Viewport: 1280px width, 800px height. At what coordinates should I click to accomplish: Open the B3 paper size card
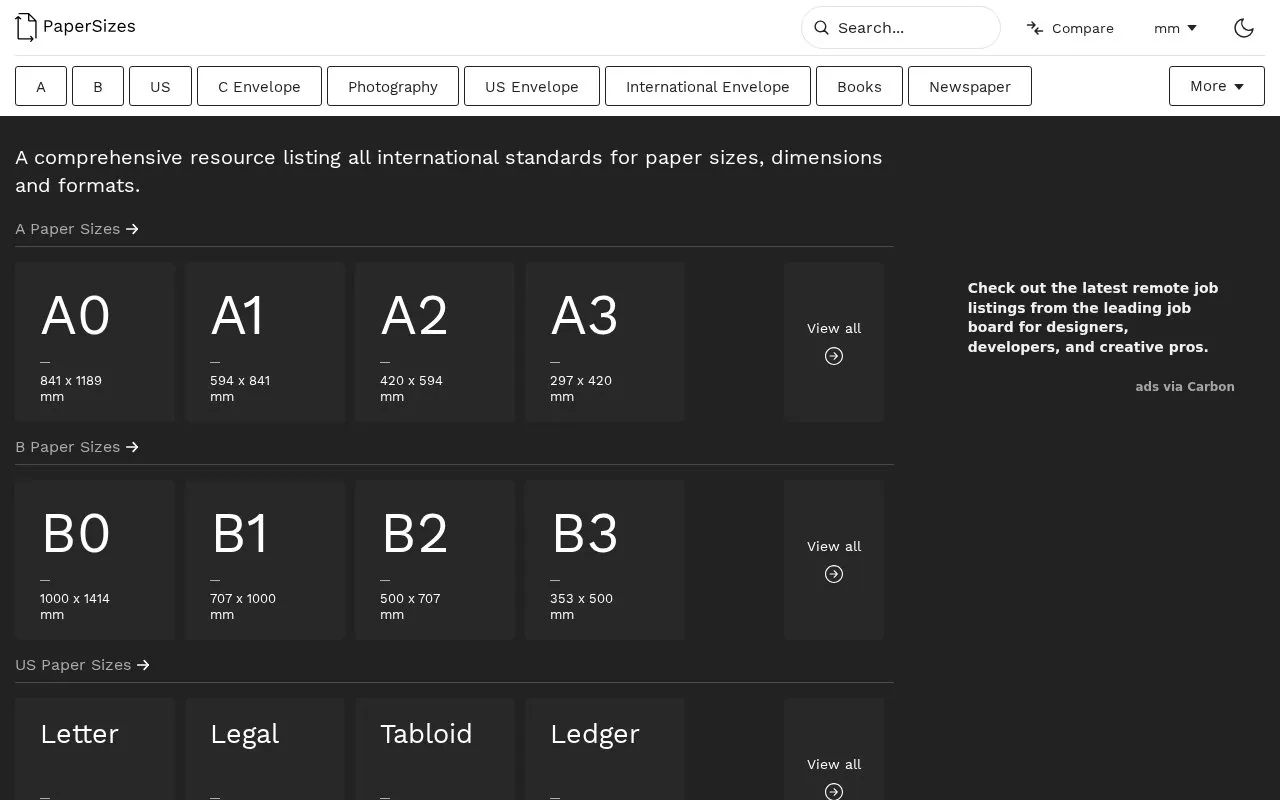pos(605,560)
